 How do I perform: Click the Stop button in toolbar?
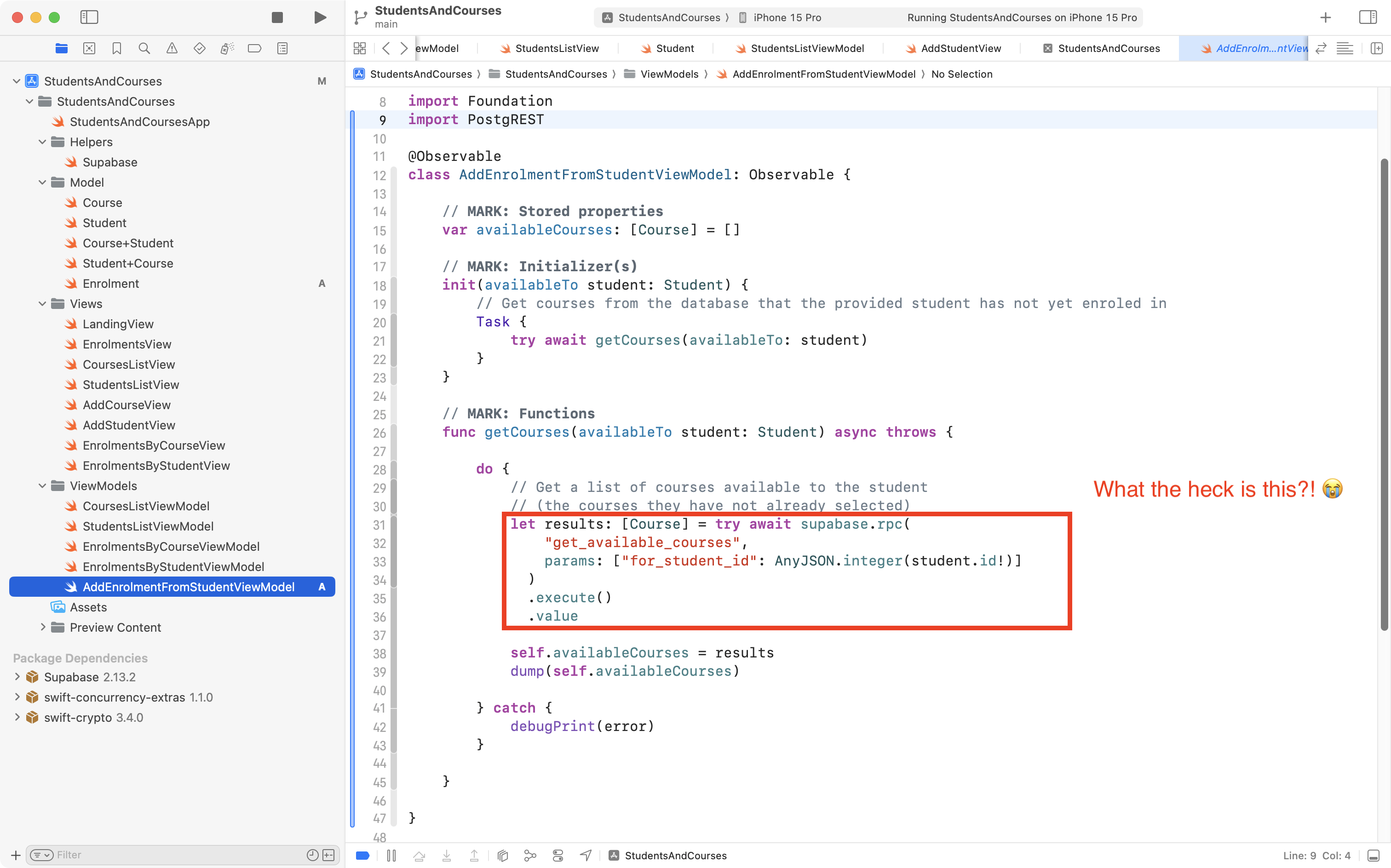pyautogui.click(x=277, y=17)
